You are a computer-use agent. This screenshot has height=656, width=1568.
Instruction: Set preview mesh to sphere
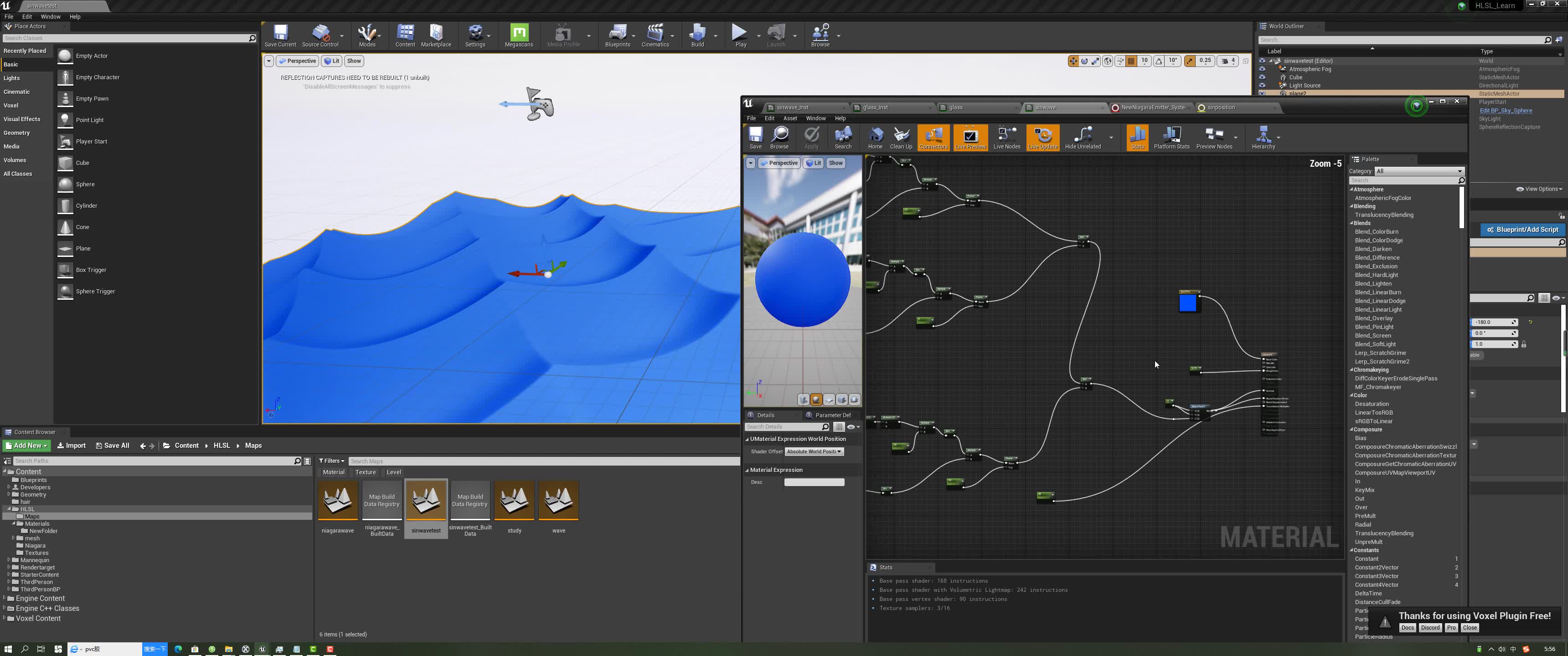tap(816, 400)
